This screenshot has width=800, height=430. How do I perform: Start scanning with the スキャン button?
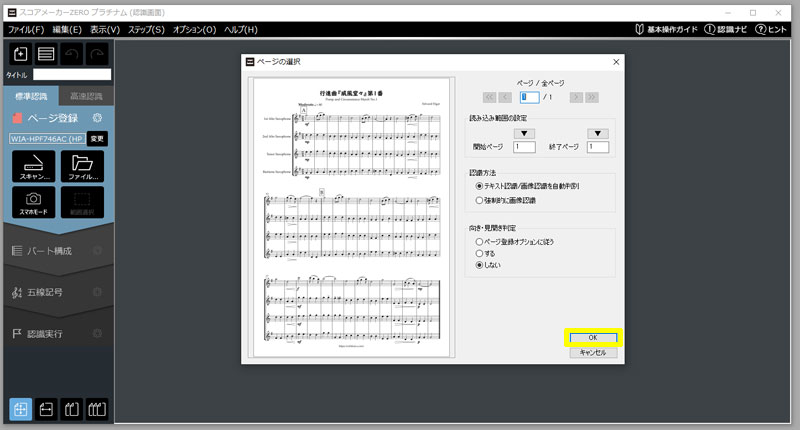[34, 166]
